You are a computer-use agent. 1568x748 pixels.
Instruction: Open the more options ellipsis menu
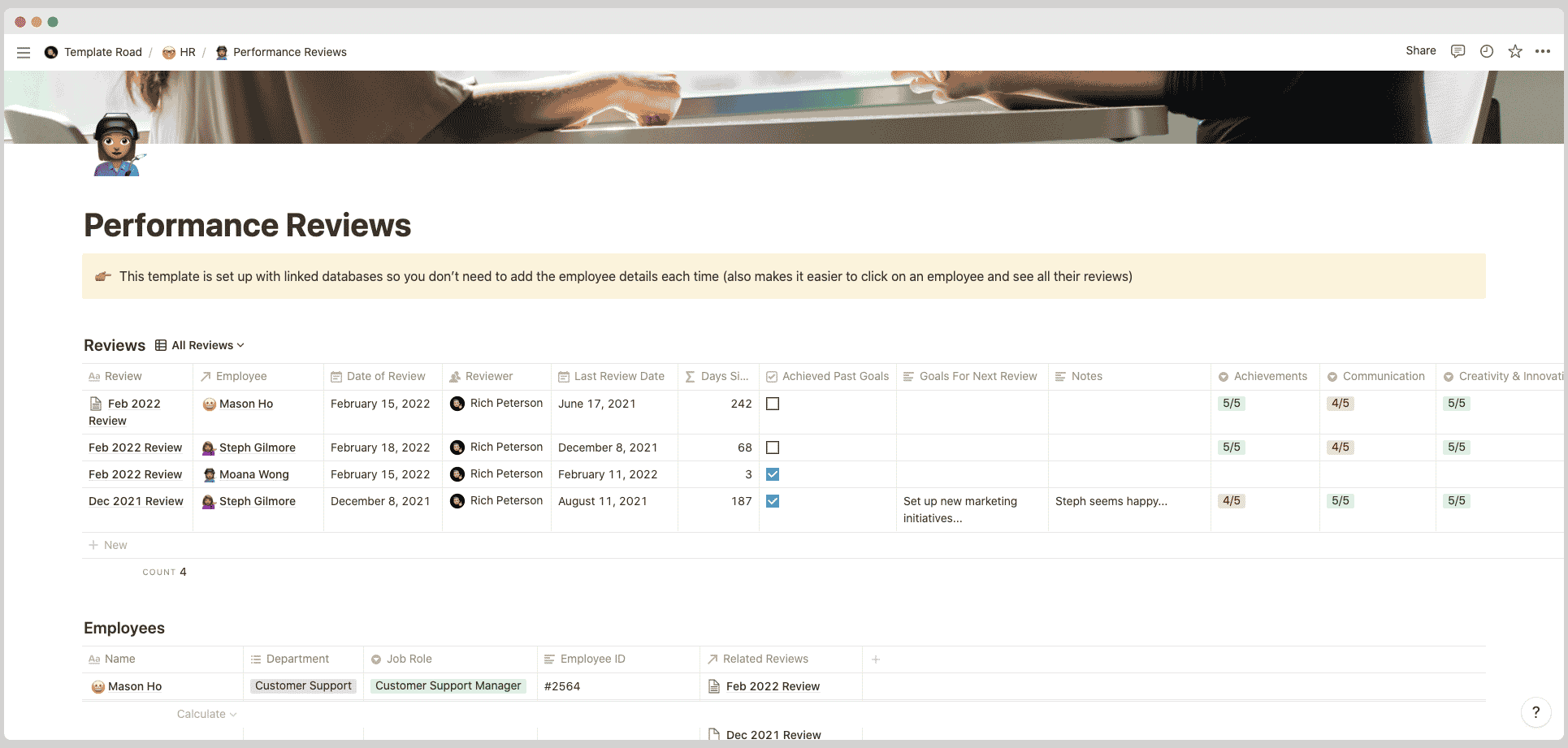1543,51
